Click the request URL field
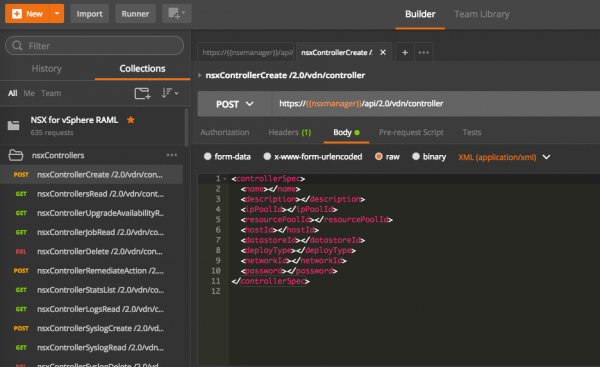 (x=436, y=104)
